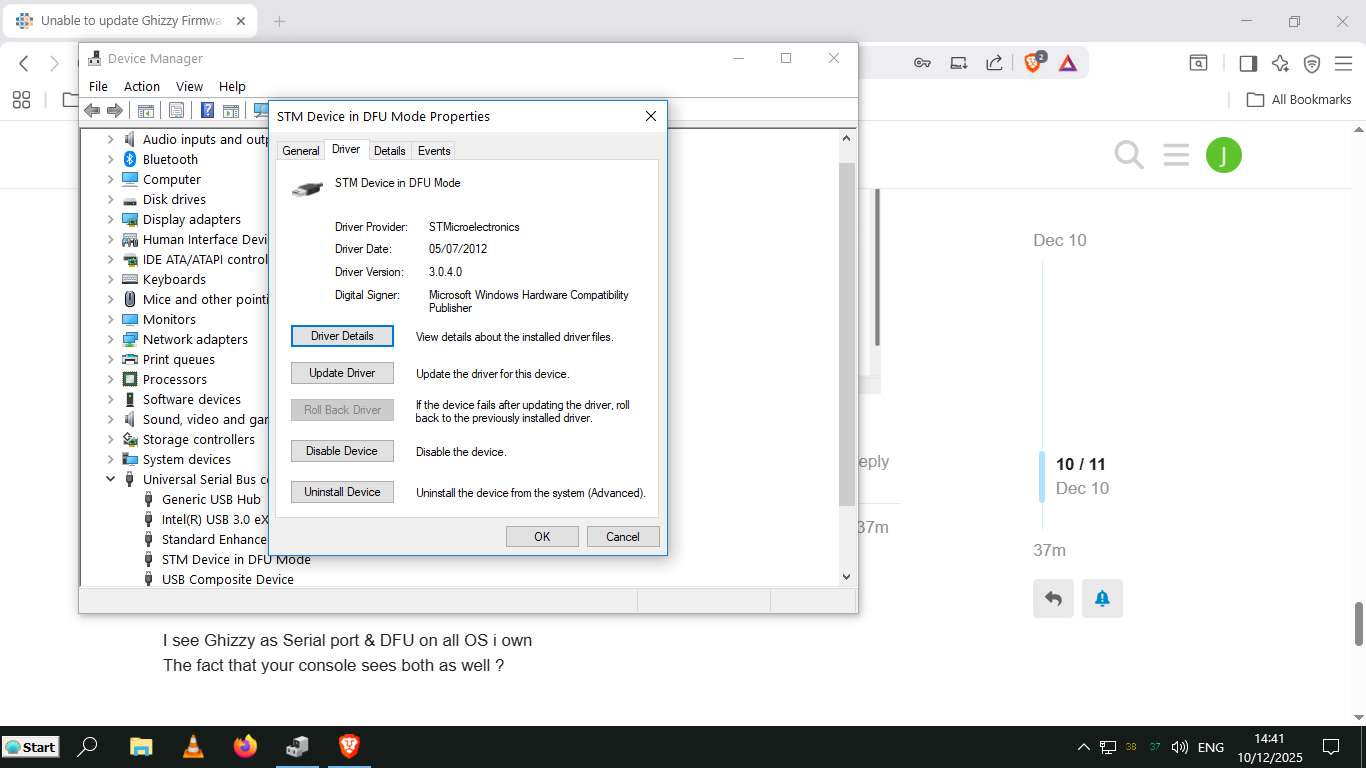Open the Action menu in Device Manager

pos(141,87)
